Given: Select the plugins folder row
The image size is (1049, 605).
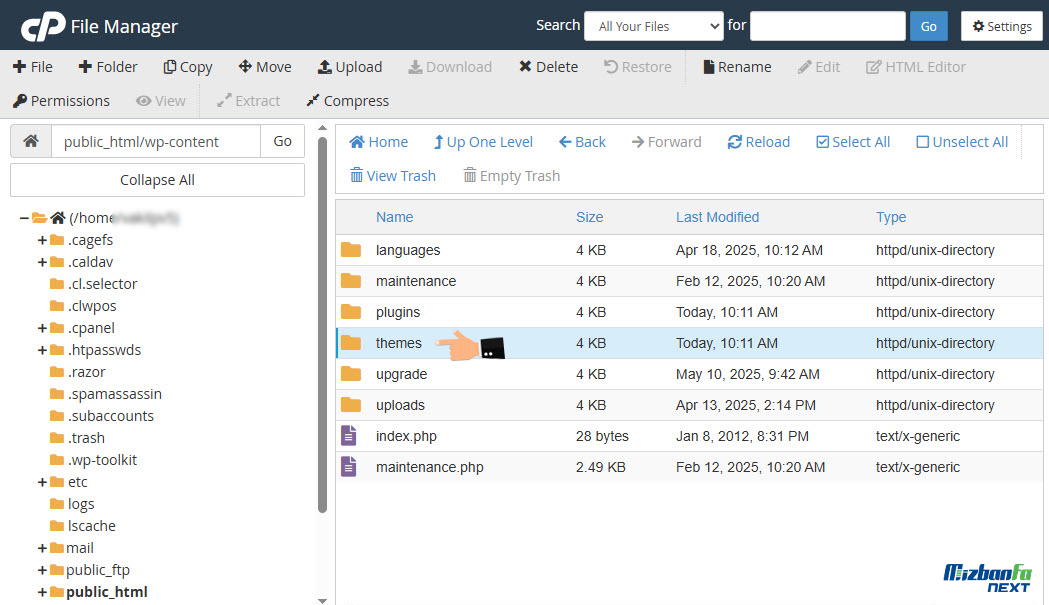Looking at the screenshot, I should [689, 312].
